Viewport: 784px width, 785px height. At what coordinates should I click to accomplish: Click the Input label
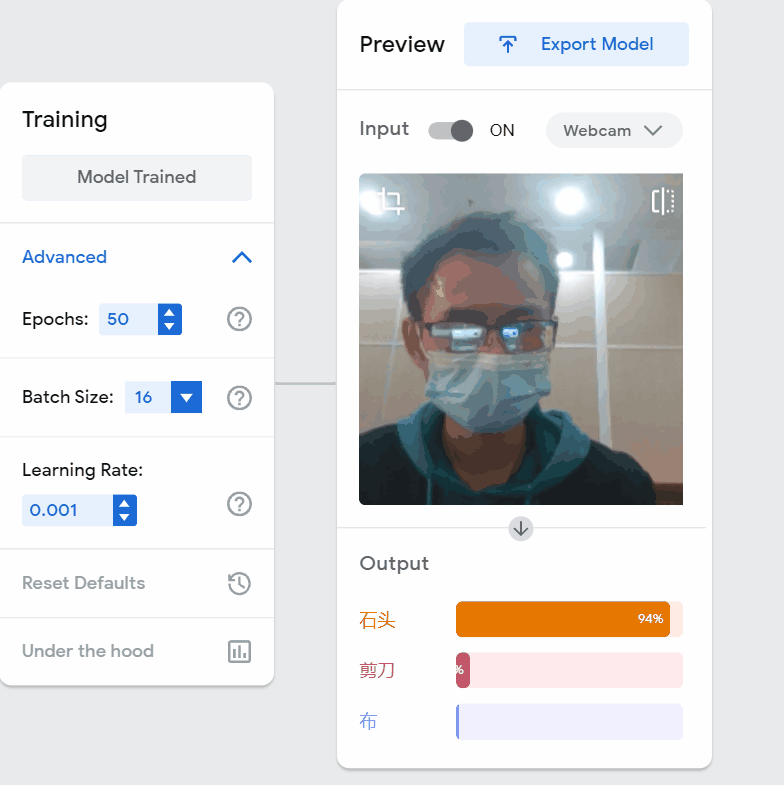pos(384,129)
